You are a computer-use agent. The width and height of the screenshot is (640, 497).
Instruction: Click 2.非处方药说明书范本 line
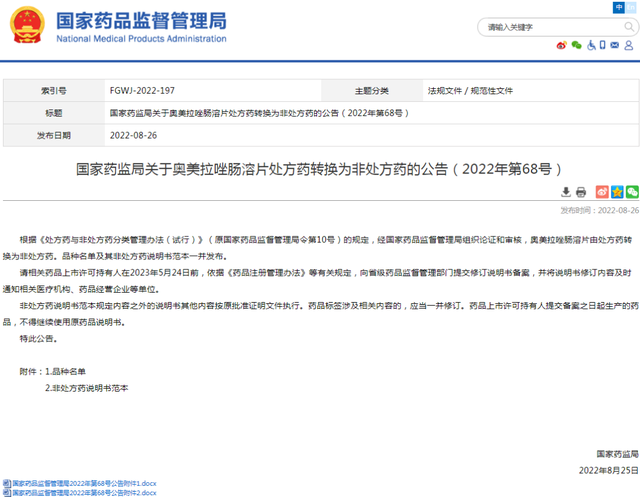tap(87, 388)
